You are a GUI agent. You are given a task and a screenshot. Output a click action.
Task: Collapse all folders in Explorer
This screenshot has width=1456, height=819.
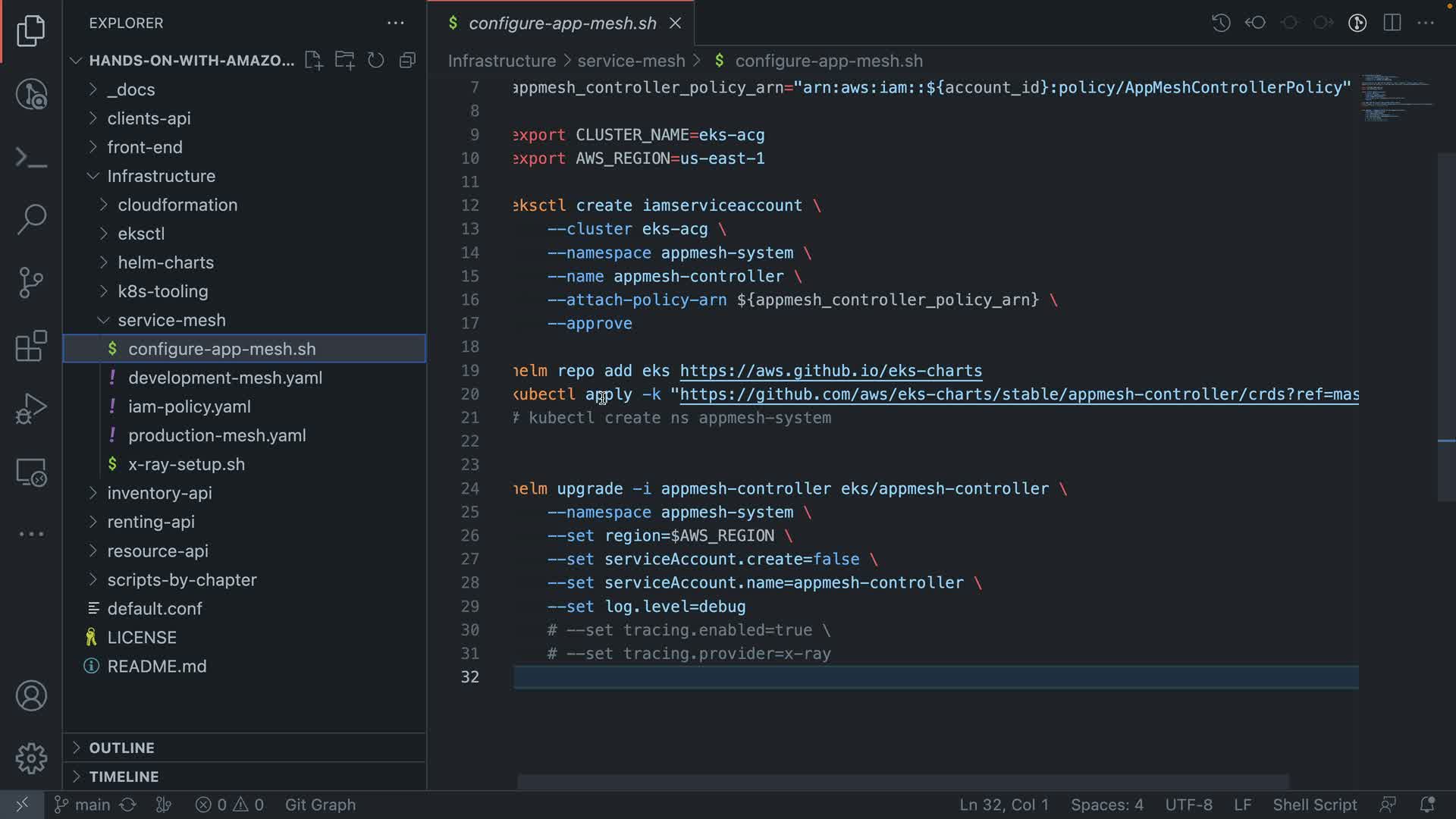coord(407,61)
